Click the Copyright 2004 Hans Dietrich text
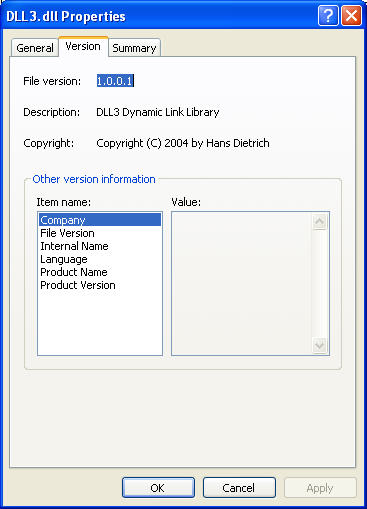Viewport: 367px width, 509px height. point(183,143)
